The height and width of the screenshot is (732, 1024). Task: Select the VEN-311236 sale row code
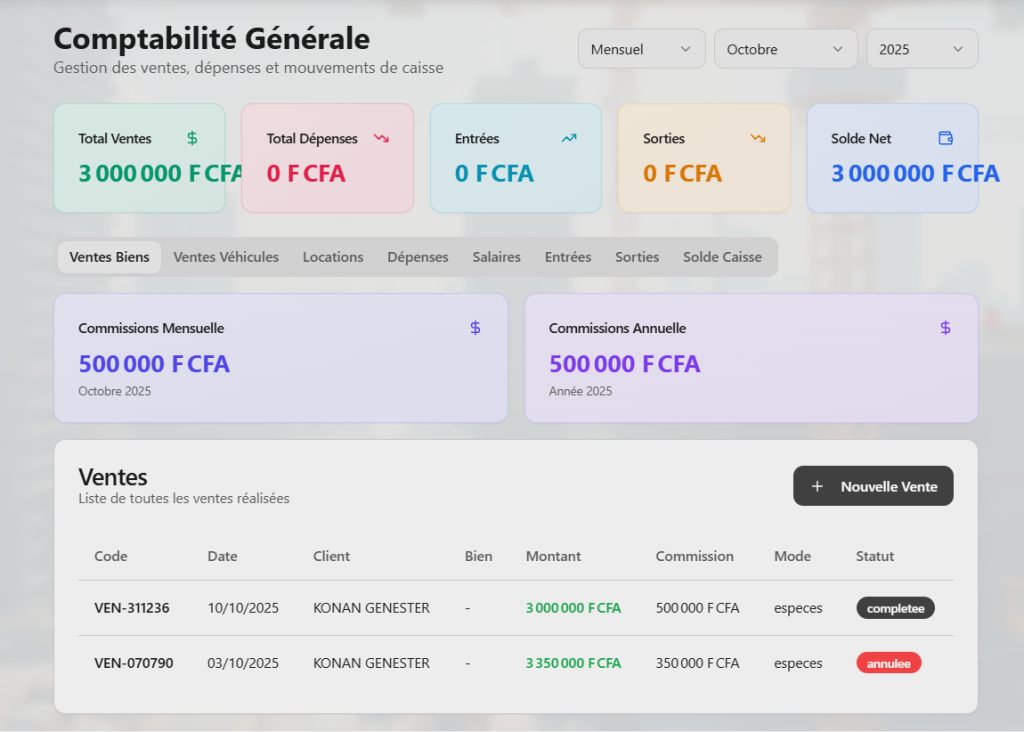coord(132,608)
